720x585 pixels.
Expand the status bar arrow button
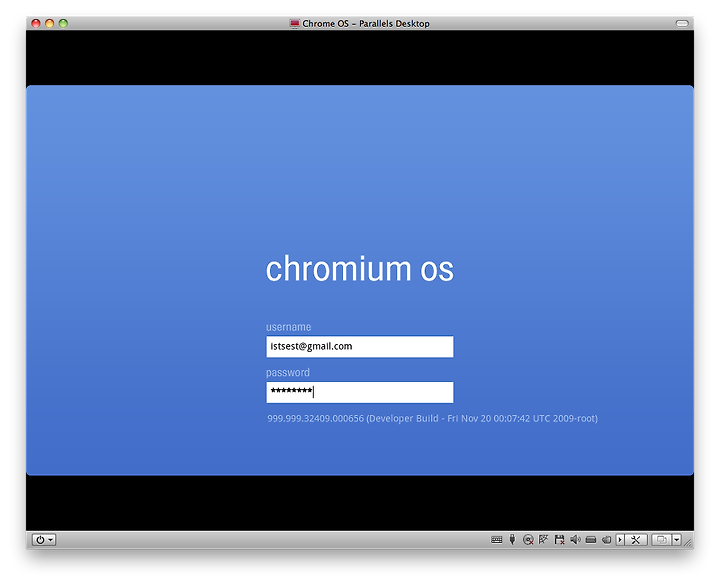[620, 540]
